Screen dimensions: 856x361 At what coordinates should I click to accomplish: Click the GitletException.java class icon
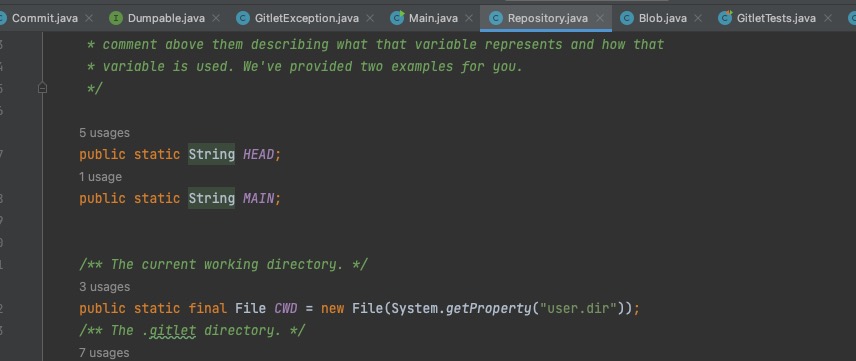tap(243, 19)
